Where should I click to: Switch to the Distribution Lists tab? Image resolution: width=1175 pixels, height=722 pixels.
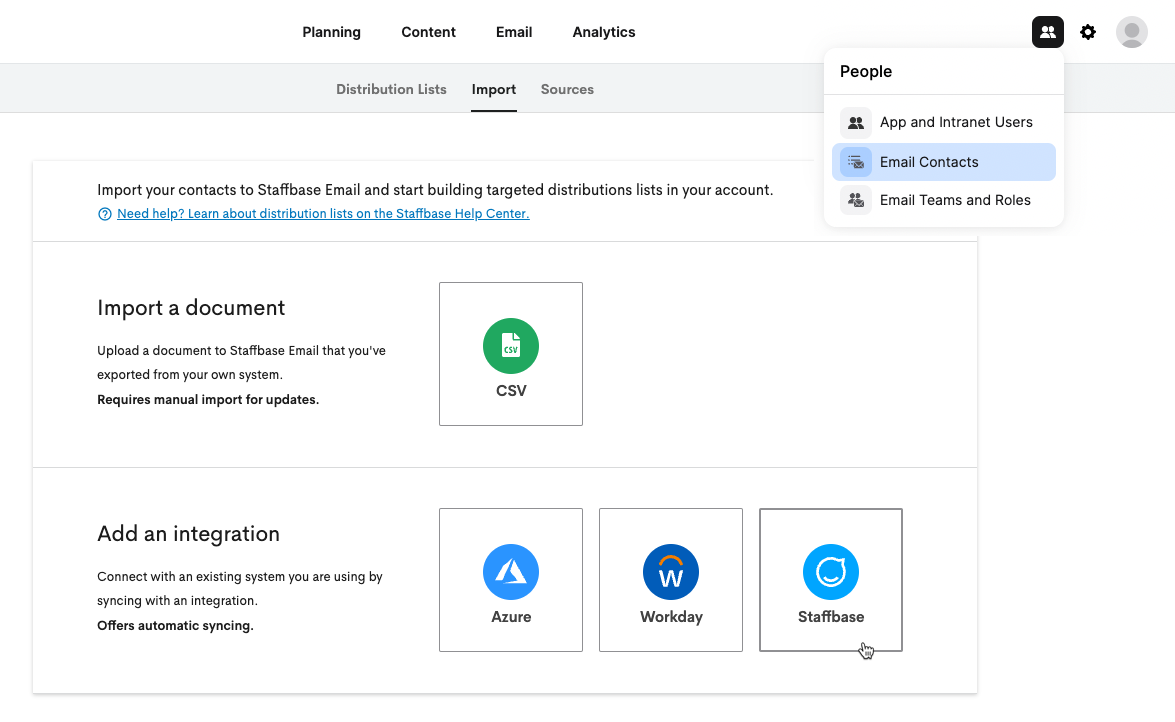391,89
